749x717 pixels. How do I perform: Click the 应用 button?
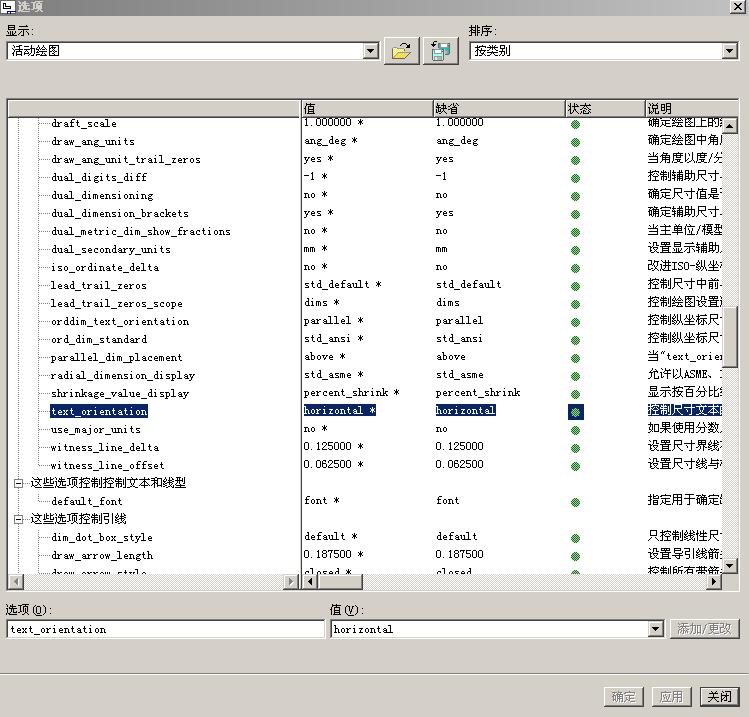point(671,696)
